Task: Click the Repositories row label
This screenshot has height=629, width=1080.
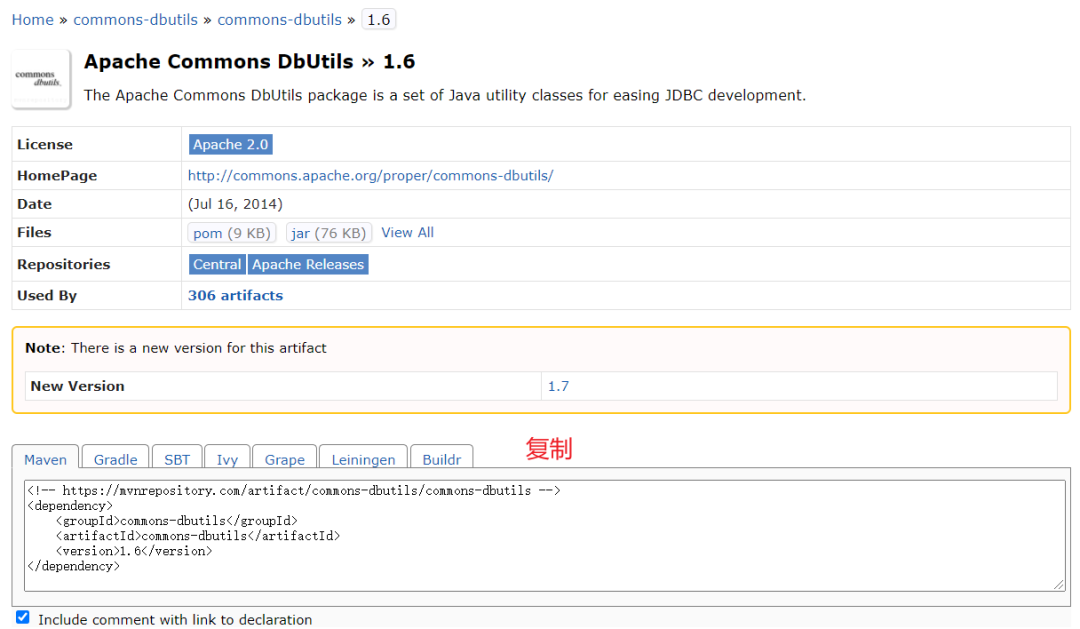Action: coord(63,265)
